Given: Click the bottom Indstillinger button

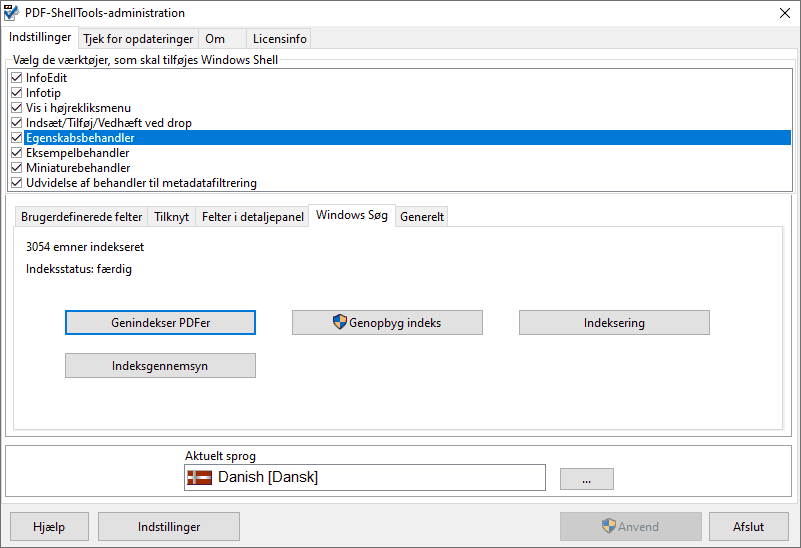Looking at the screenshot, I should (169, 527).
